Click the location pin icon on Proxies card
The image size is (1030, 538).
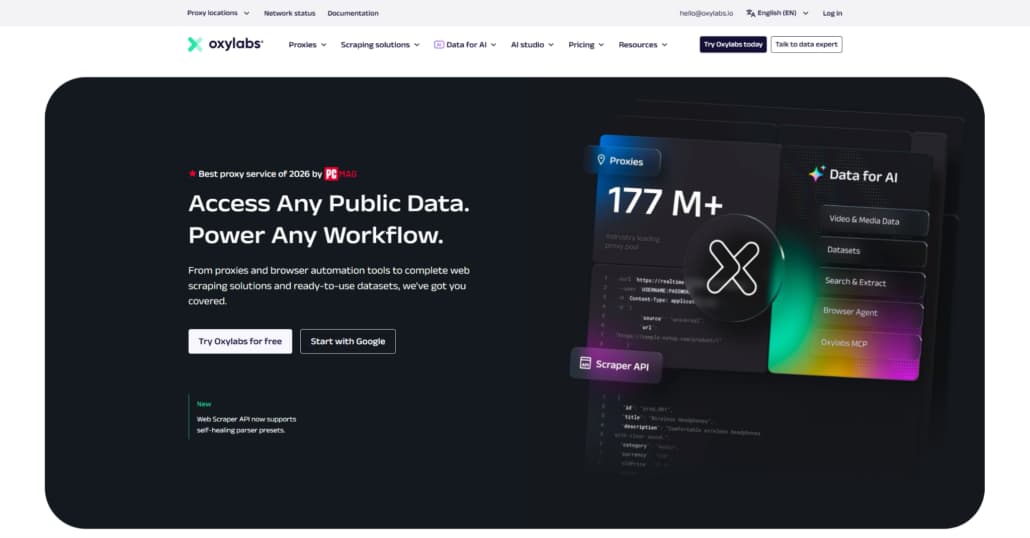click(x=600, y=160)
